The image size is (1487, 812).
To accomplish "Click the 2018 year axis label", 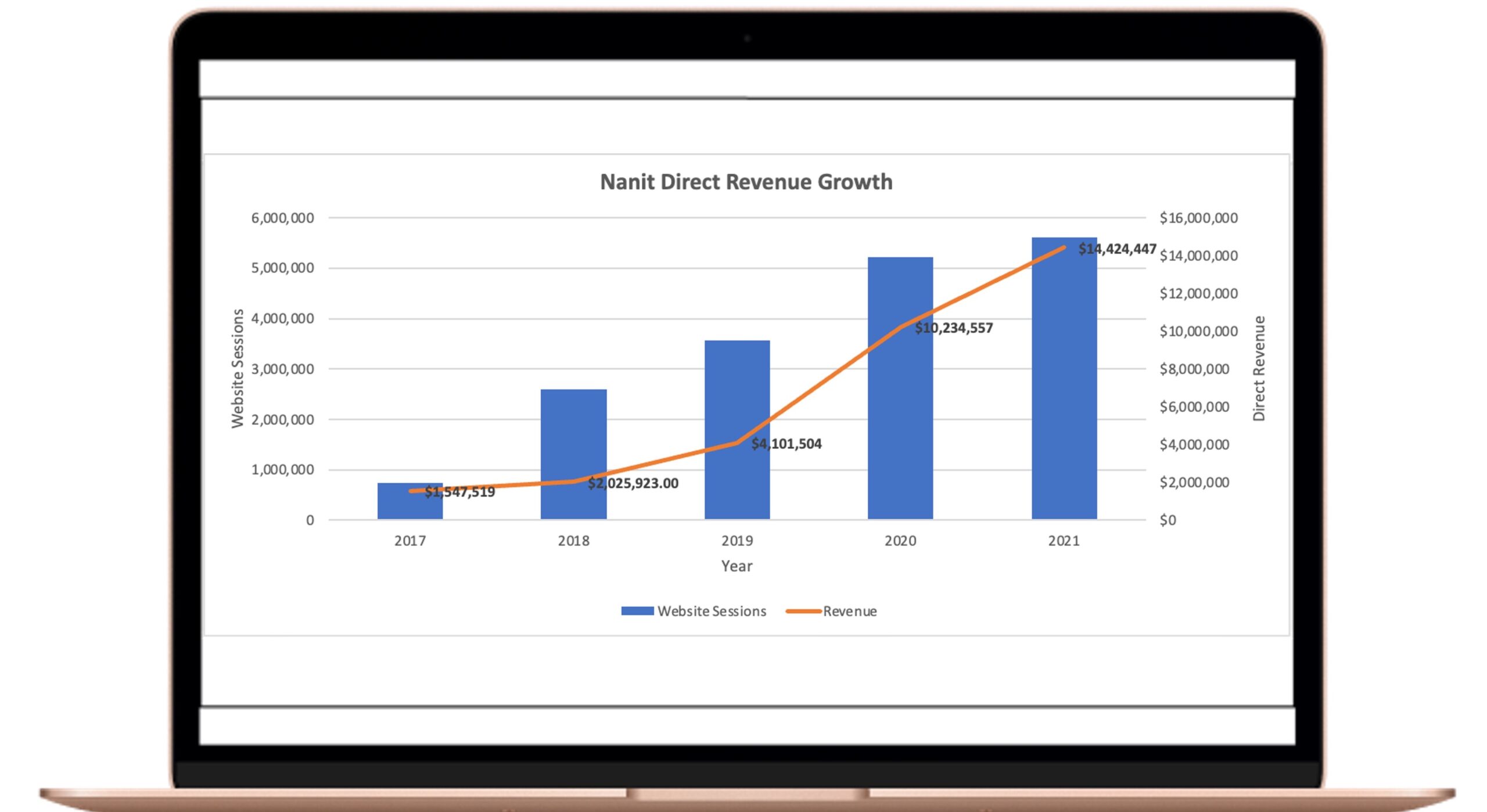I will click(573, 541).
